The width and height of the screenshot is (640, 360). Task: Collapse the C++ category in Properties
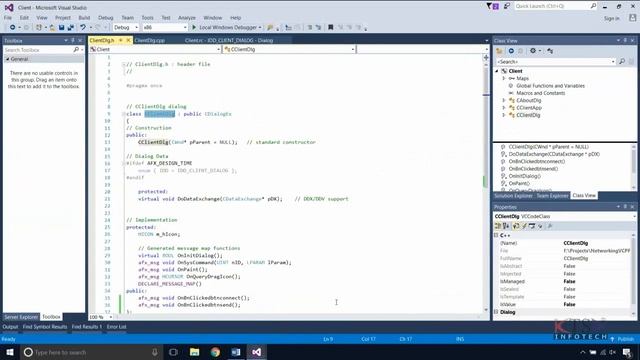(x=496, y=235)
